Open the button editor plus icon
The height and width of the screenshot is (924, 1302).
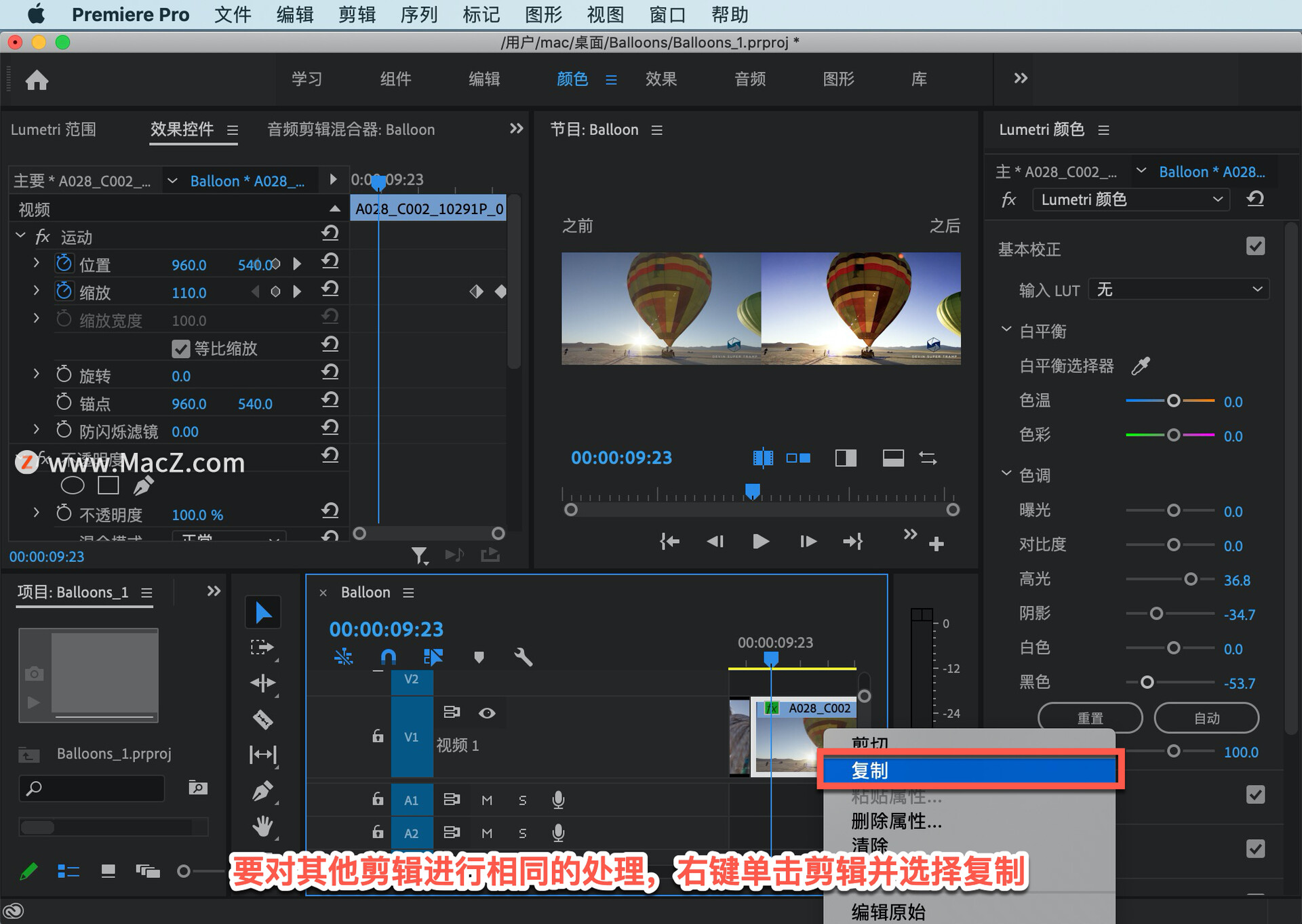[936, 543]
